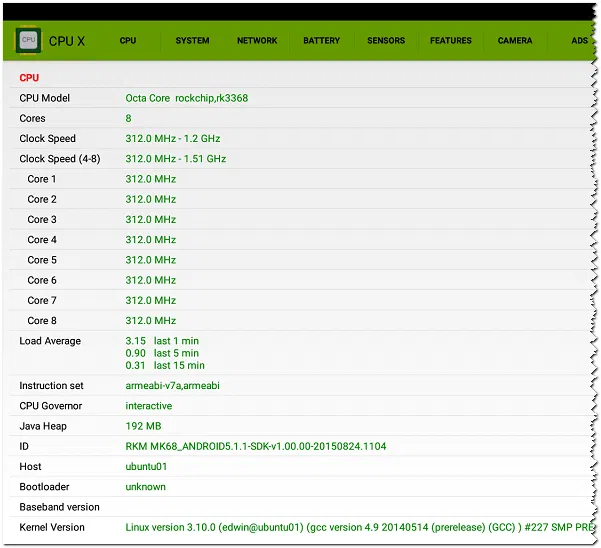Click the CPU X app title
This screenshot has height=548, width=601.
point(67,41)
